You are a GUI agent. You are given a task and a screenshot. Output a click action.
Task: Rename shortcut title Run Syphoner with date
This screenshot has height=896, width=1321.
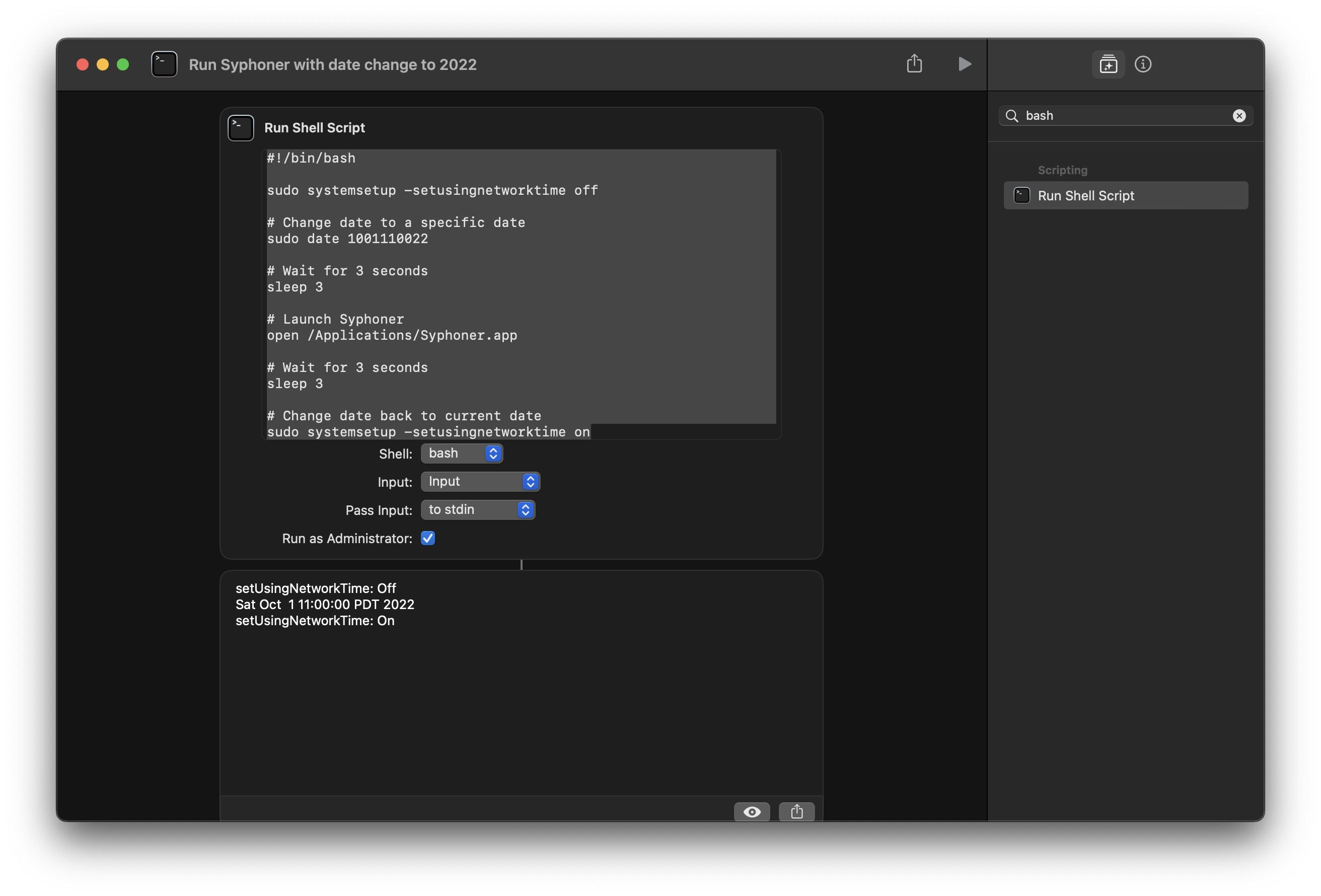pos(333,65)
